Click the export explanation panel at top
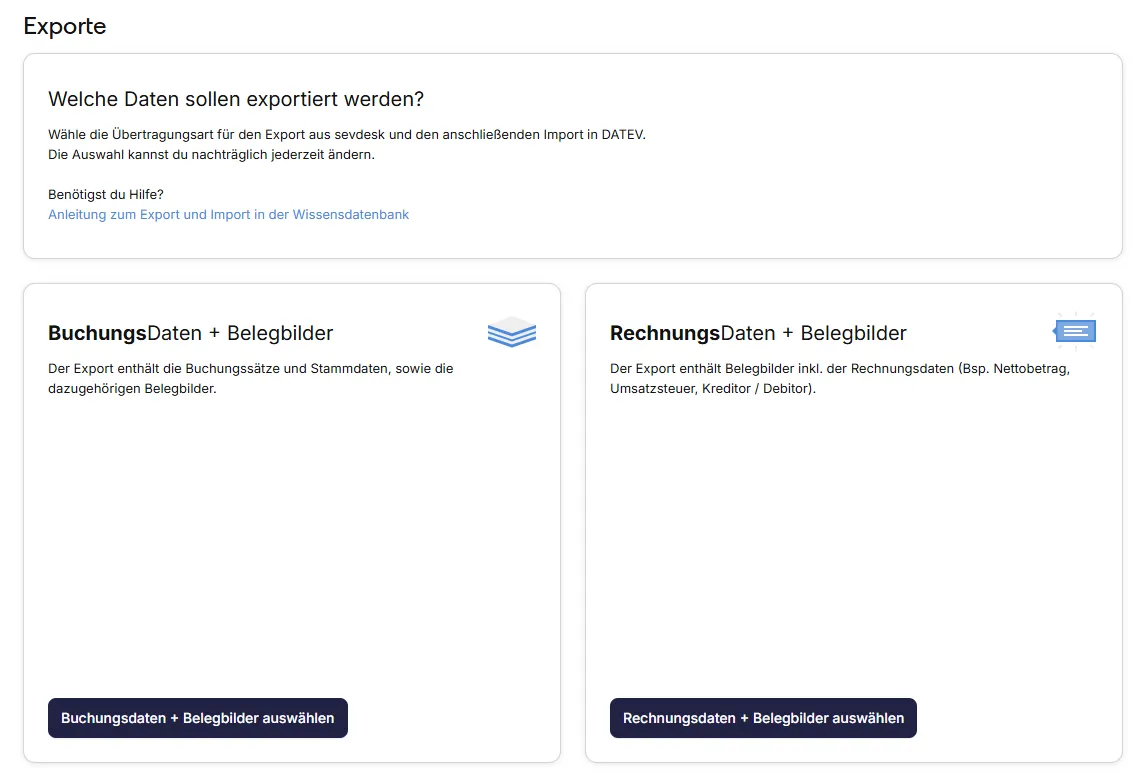 click(571, 156)
